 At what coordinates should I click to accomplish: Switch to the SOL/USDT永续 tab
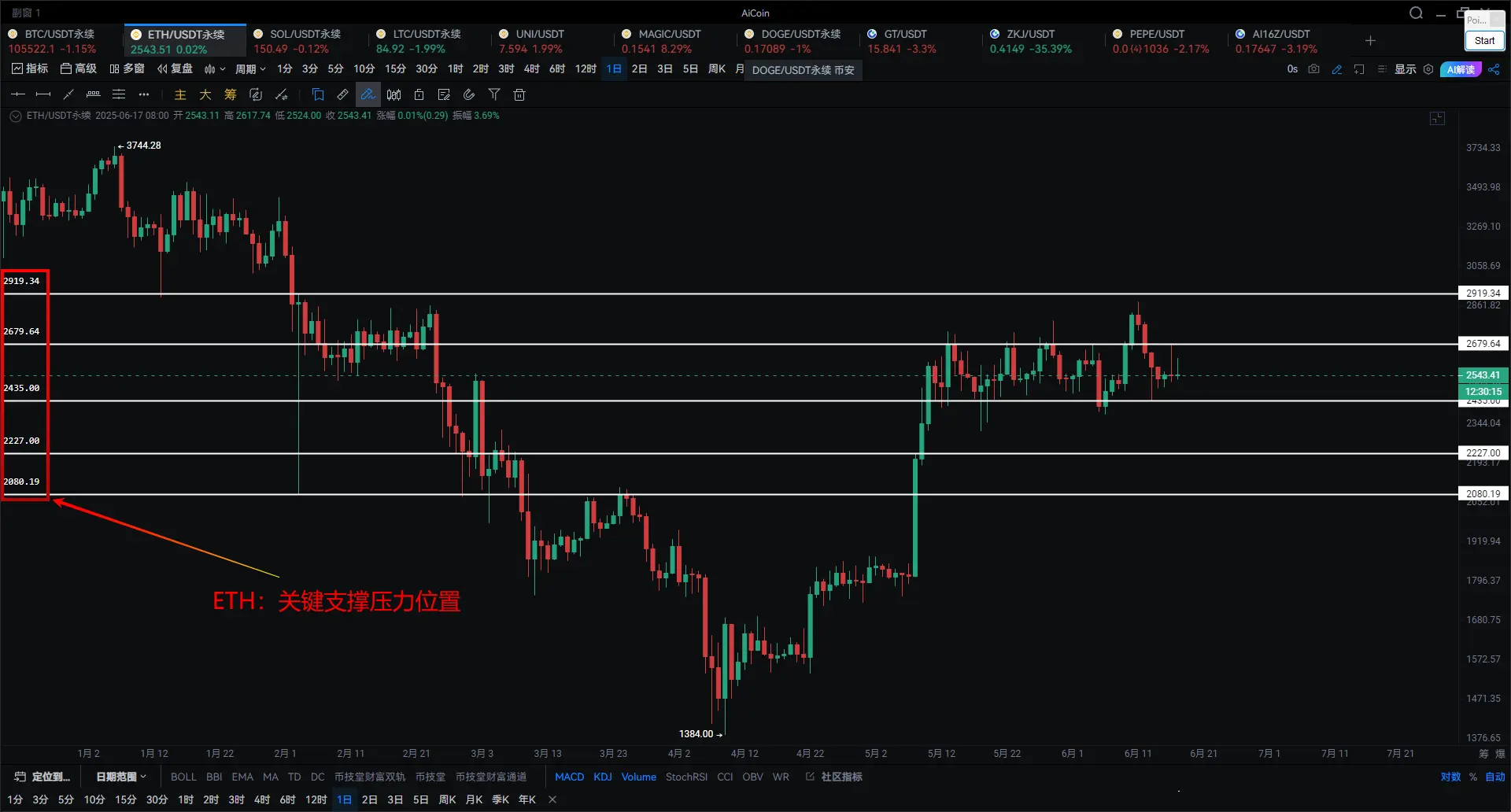307,41
